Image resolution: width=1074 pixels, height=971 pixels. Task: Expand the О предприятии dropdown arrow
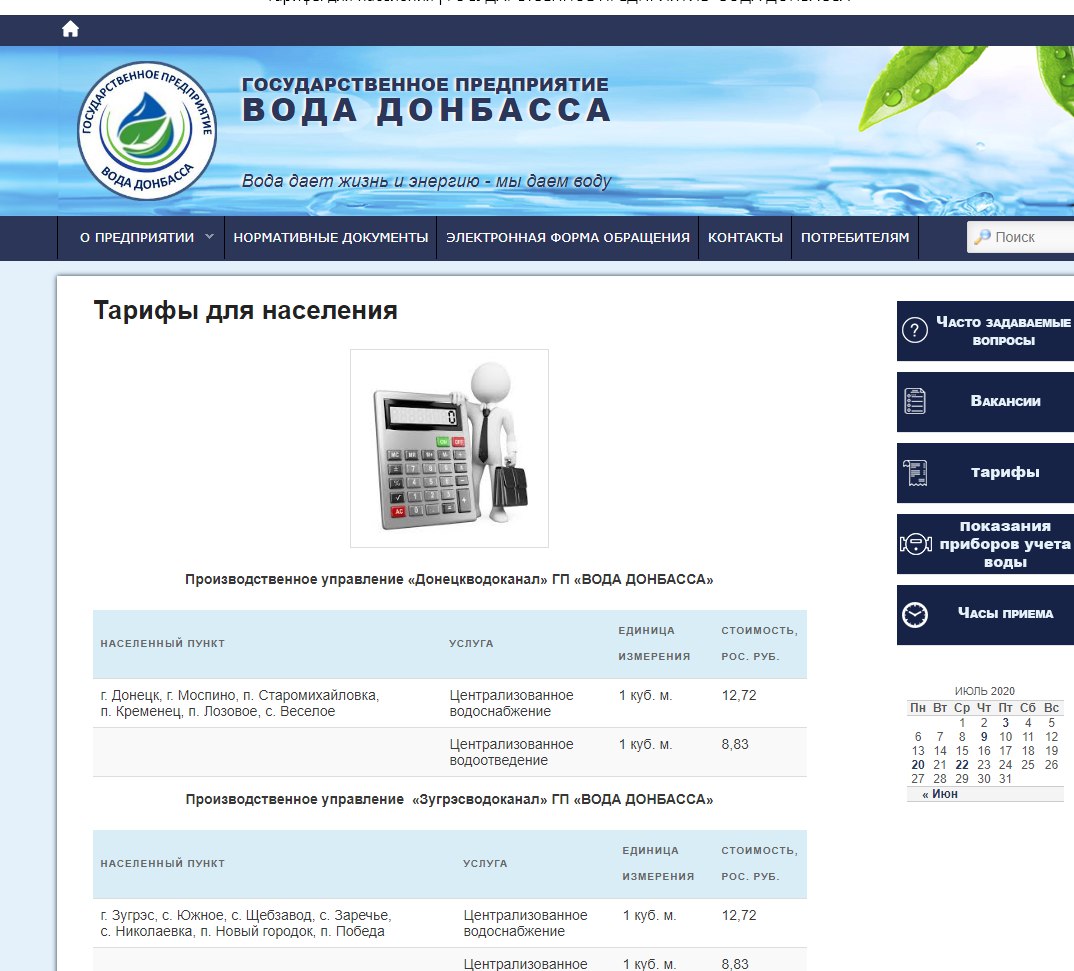210,236
